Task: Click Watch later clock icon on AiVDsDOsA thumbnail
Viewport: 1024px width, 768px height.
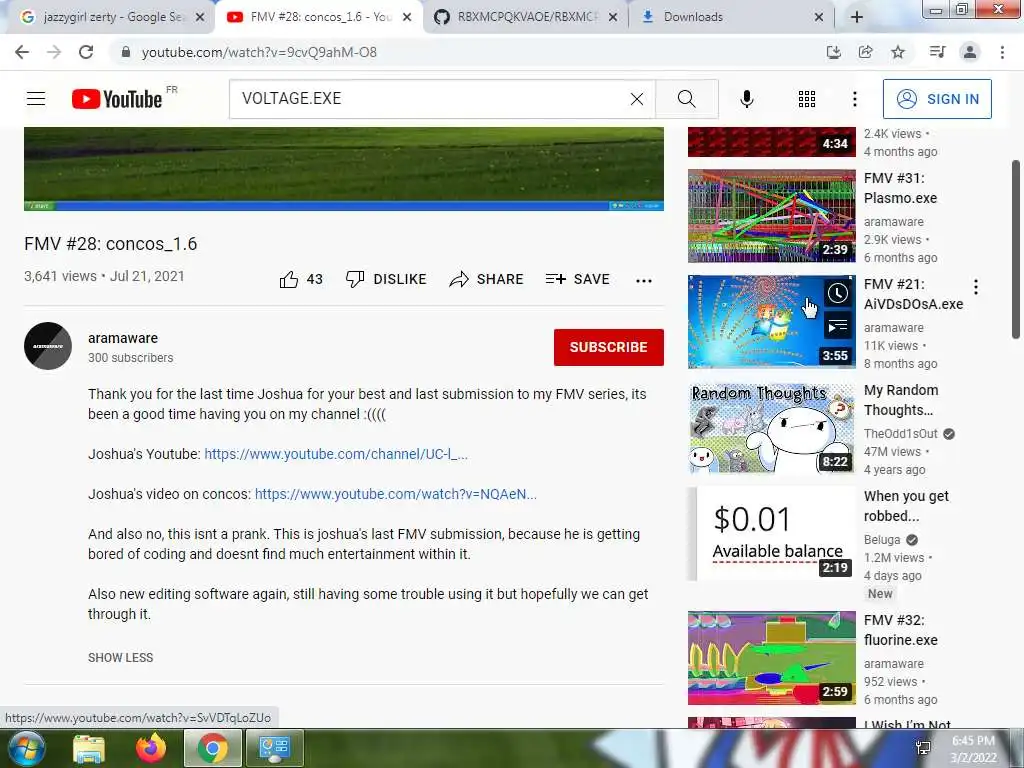Action: pyautogui.click(x=837, y=293)
